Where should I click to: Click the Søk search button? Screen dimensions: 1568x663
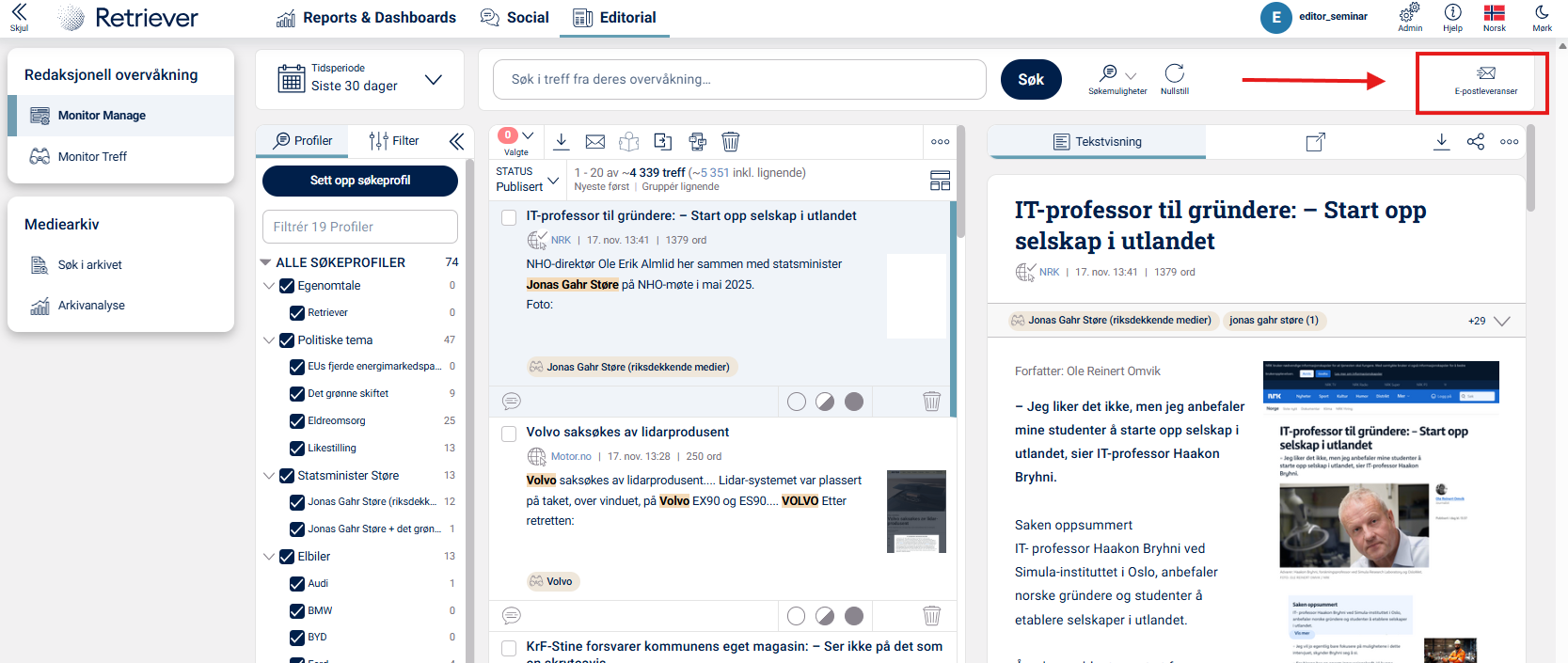tap(1031, 80)
